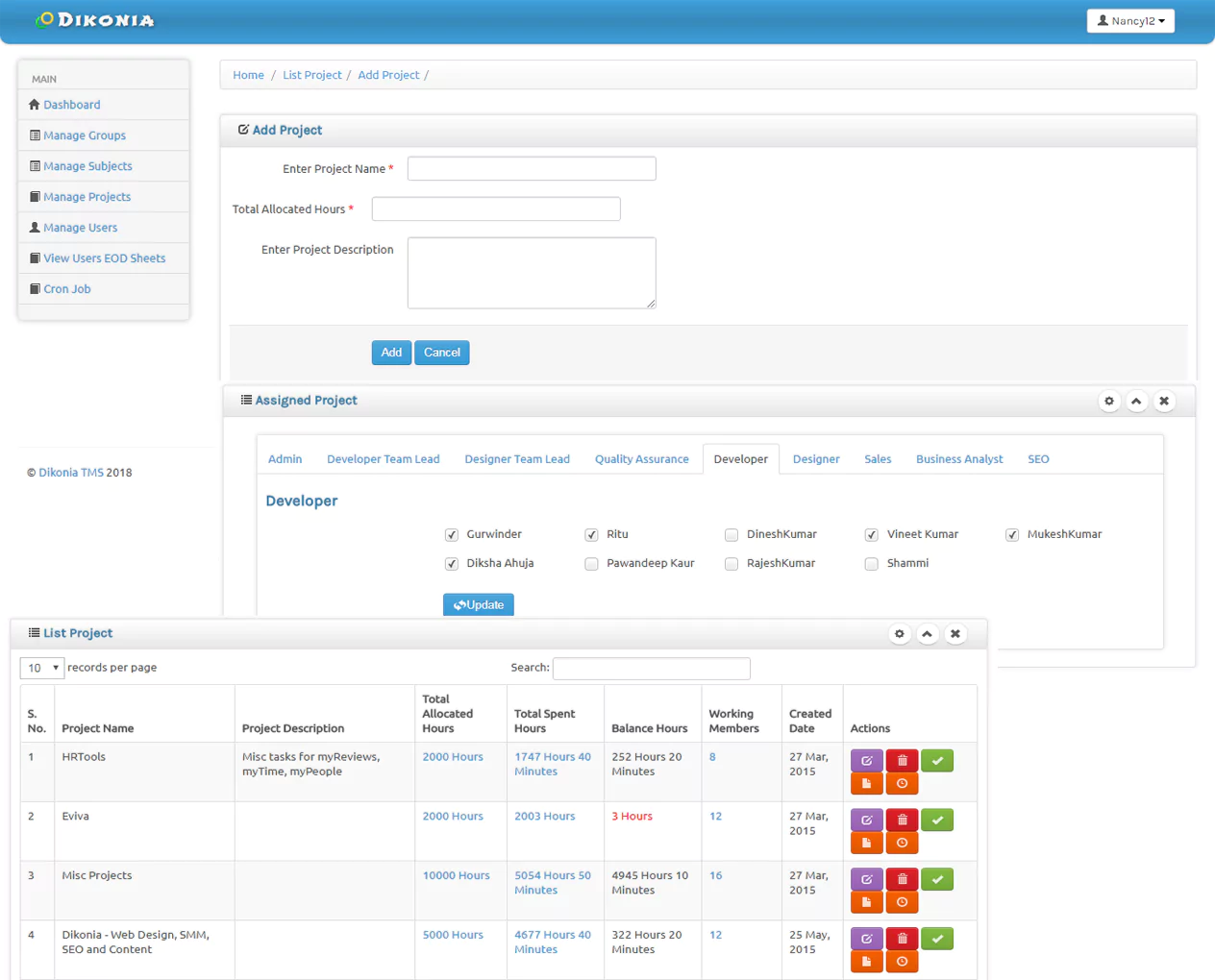This screenshot has width=1215, height=980.
Task: Open the Nancy12 user dropdown
Action: pyautogui.click(x=1130, y=21)
